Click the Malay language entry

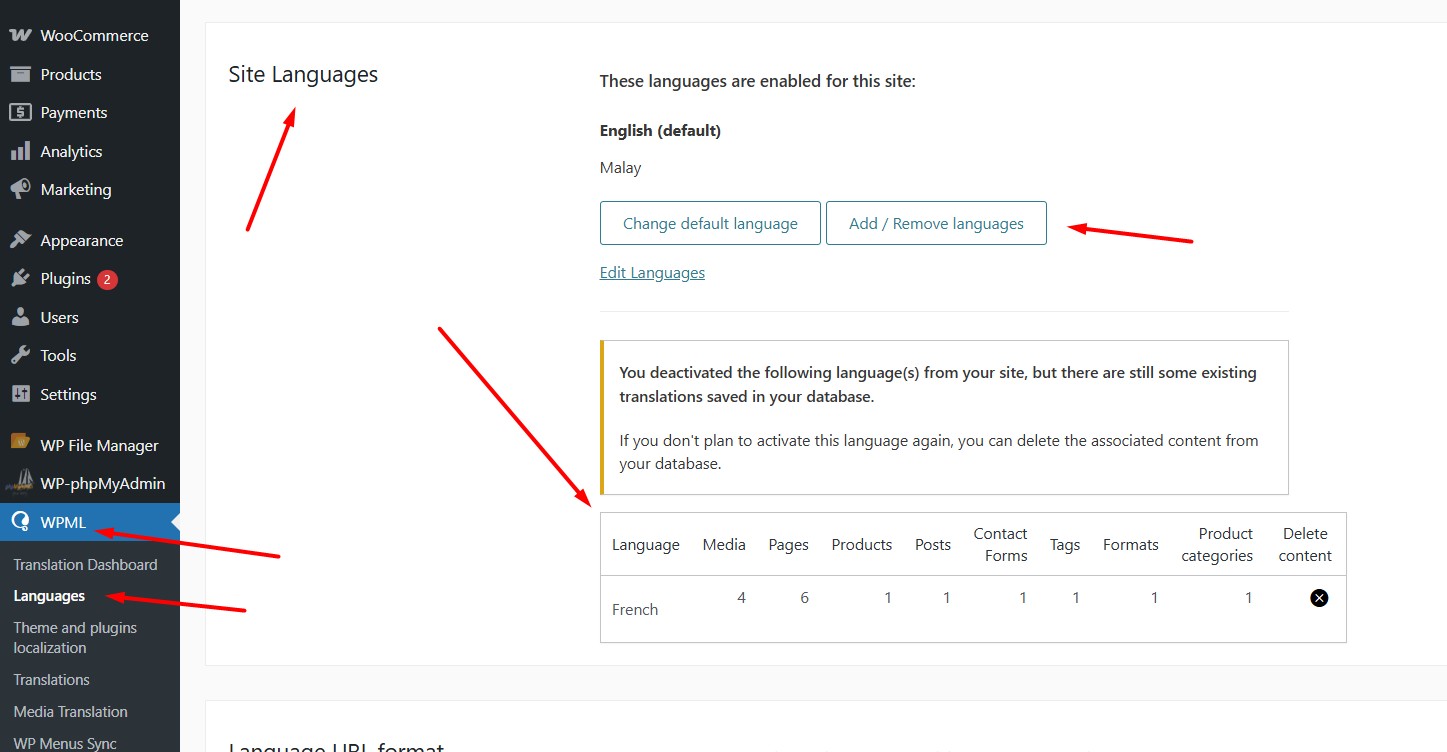click(620, 168)
